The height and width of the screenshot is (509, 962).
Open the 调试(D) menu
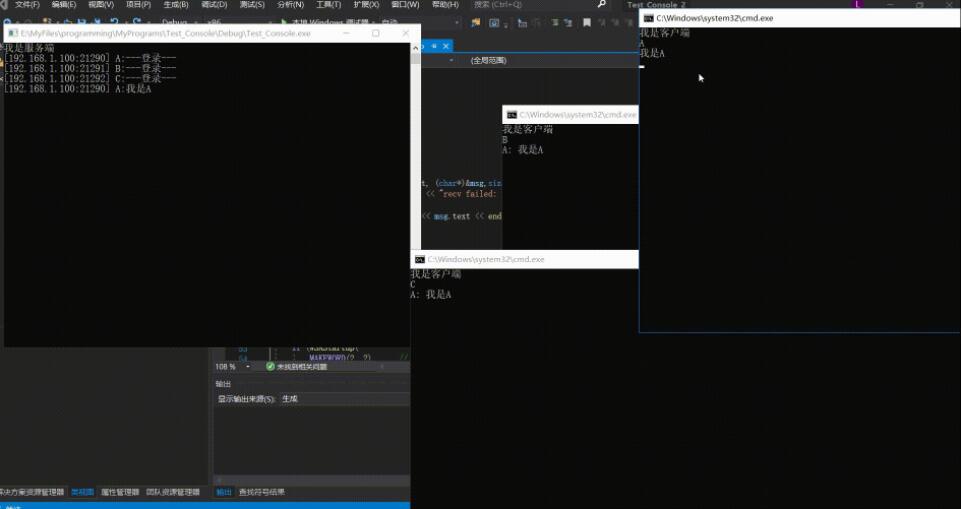(214, 4)
